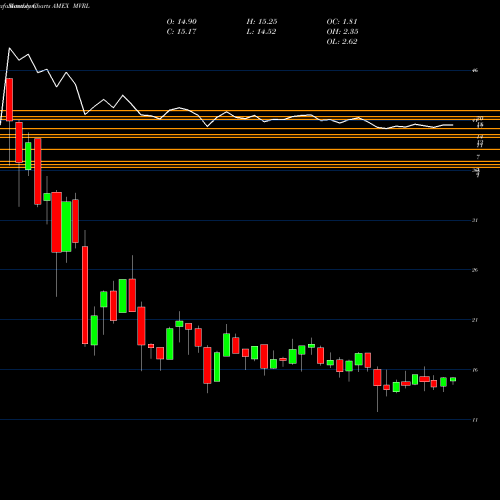Image resolution: width=500 pixels, height=500 pixels.
Task: Click the low price value L: 14.52
Action: (x=261, y=32)
